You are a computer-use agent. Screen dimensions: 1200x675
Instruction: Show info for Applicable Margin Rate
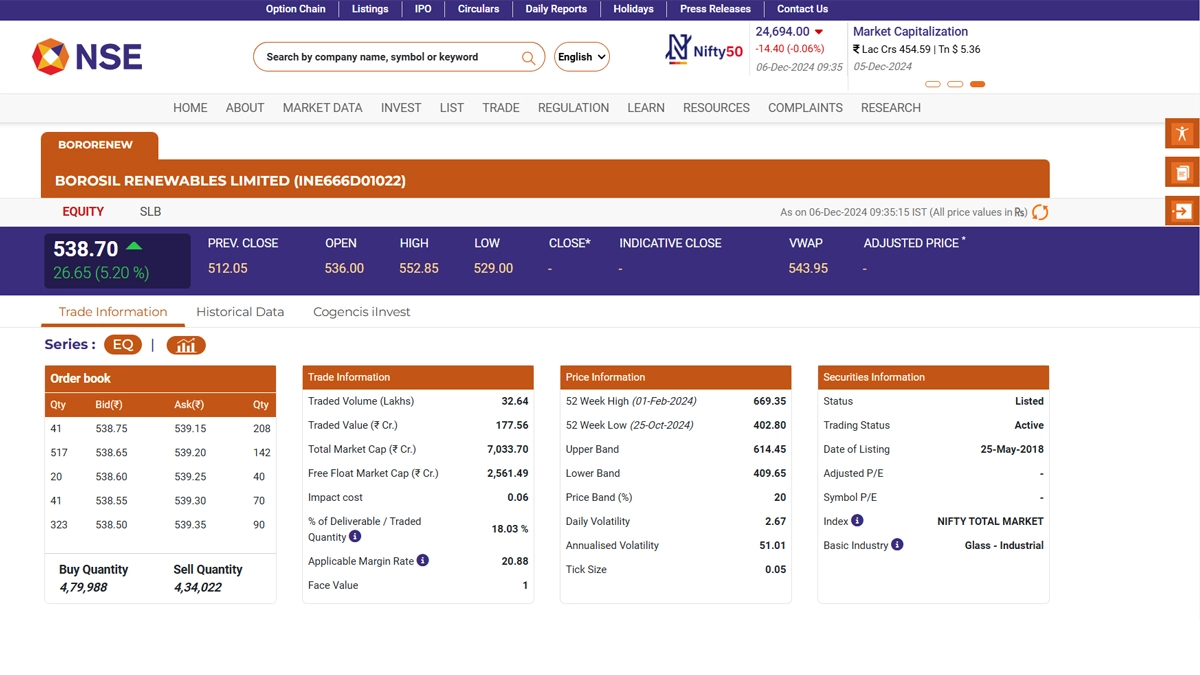[x=423, y=561]
